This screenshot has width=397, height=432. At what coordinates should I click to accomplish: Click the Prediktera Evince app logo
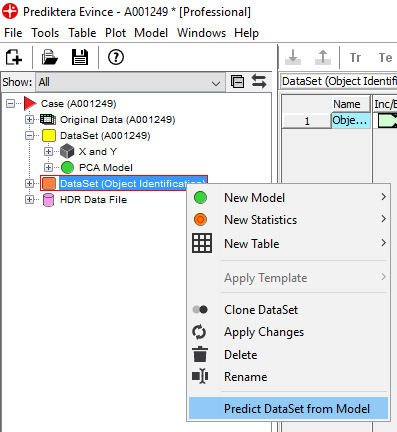(10, 11)
